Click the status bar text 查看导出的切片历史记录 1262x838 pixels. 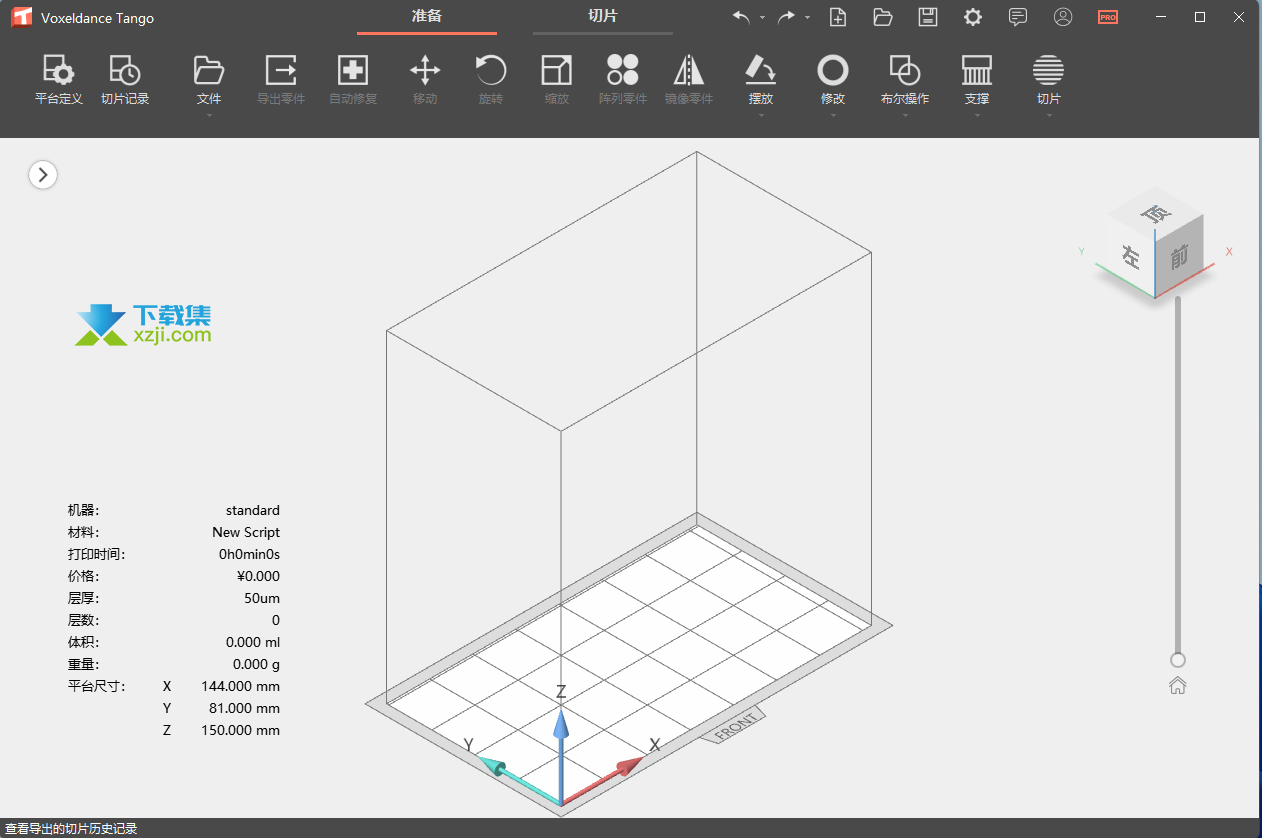click(70, 829)
